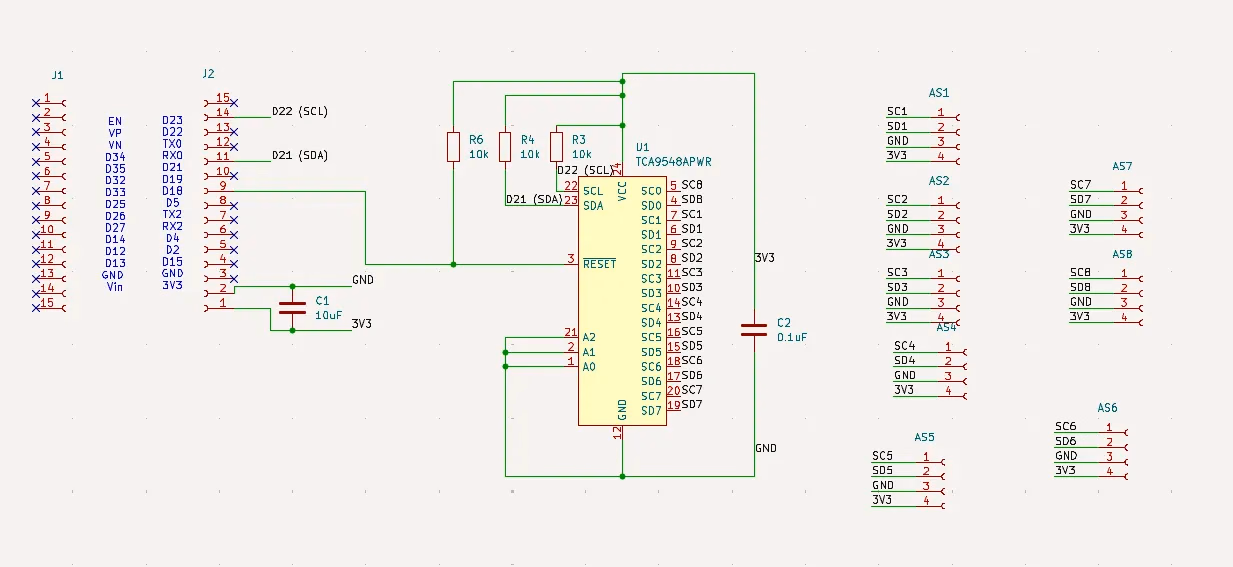Select the AS6 connector reference
Viewport: 1233px width, 567px height.
(x=1107, y=408)
